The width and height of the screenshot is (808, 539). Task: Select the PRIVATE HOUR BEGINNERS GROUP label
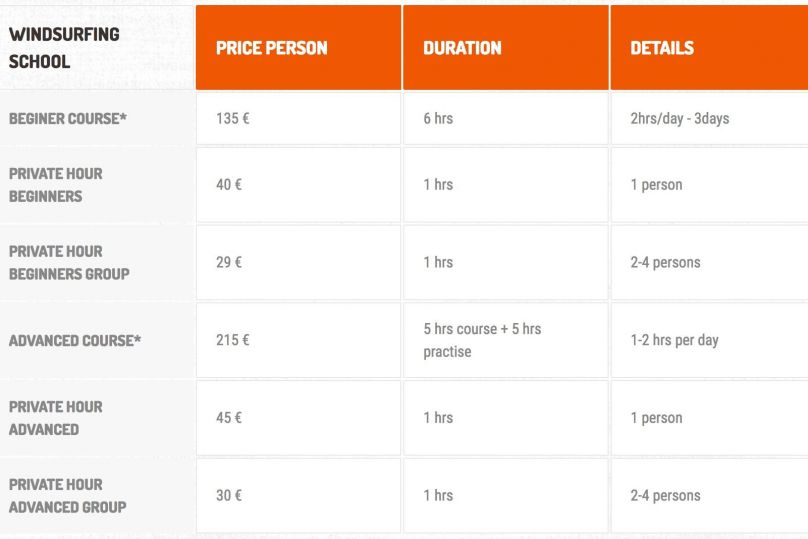pos(69,262)
